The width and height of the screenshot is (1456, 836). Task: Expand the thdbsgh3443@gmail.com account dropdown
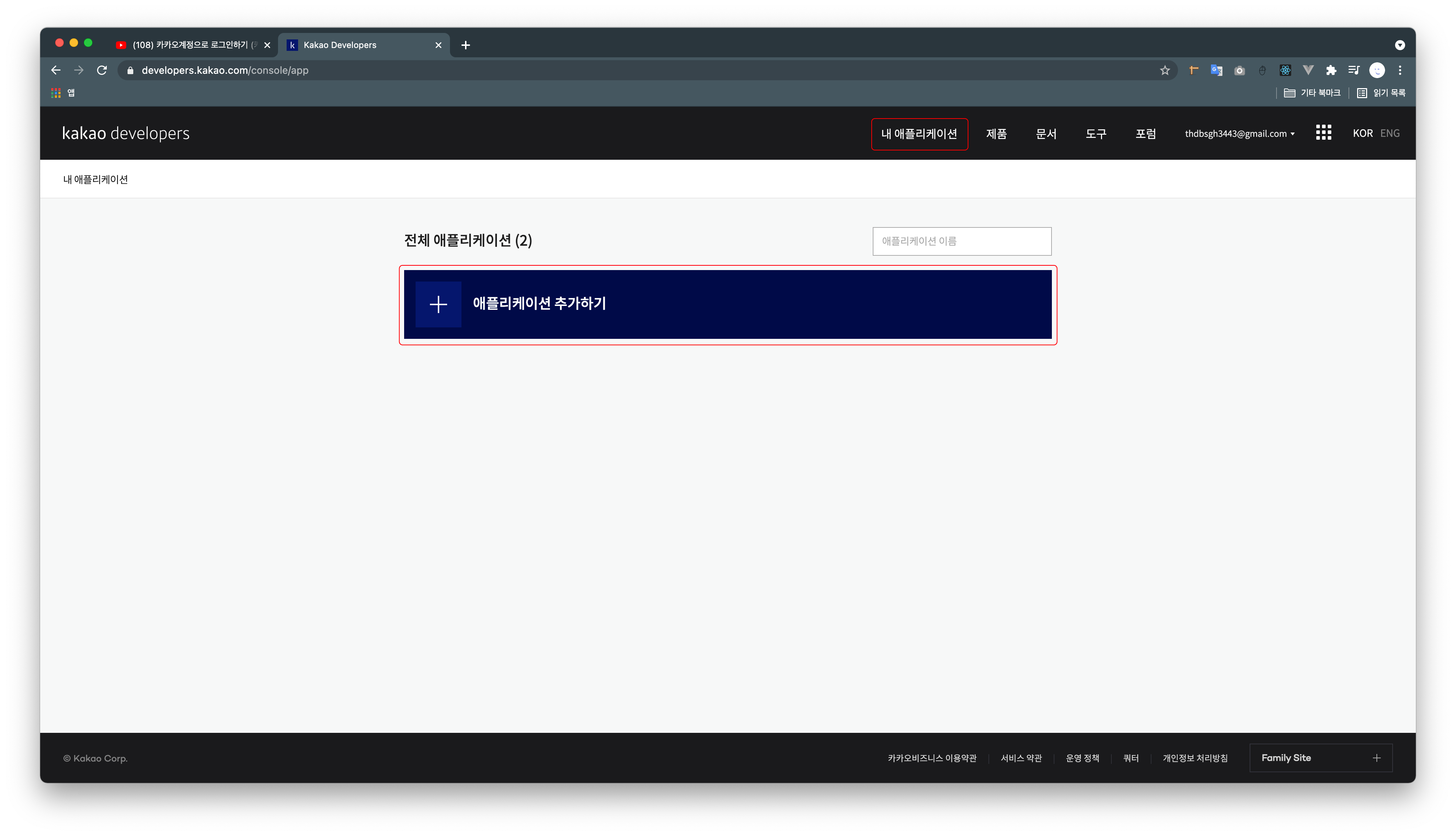point(1240,134)
